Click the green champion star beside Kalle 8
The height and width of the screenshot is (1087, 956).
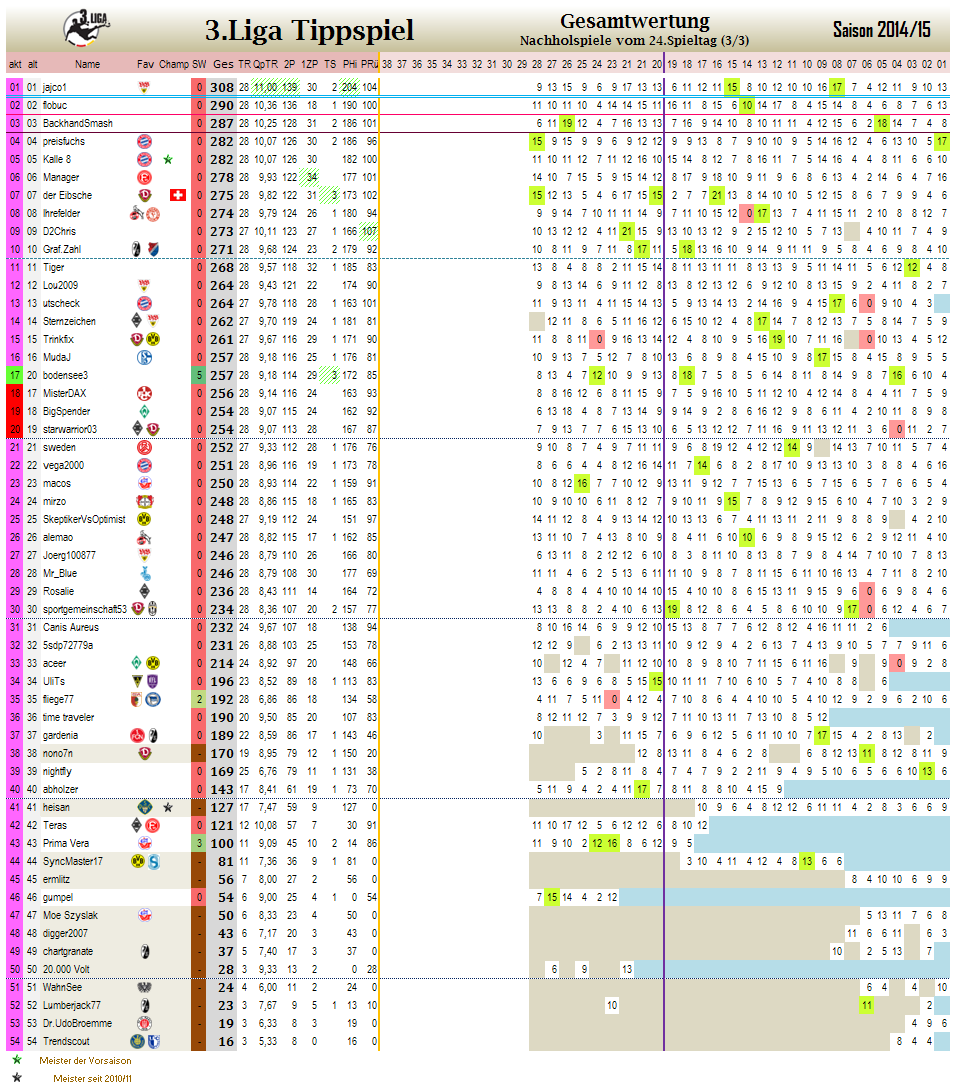[x=168, y=159]
